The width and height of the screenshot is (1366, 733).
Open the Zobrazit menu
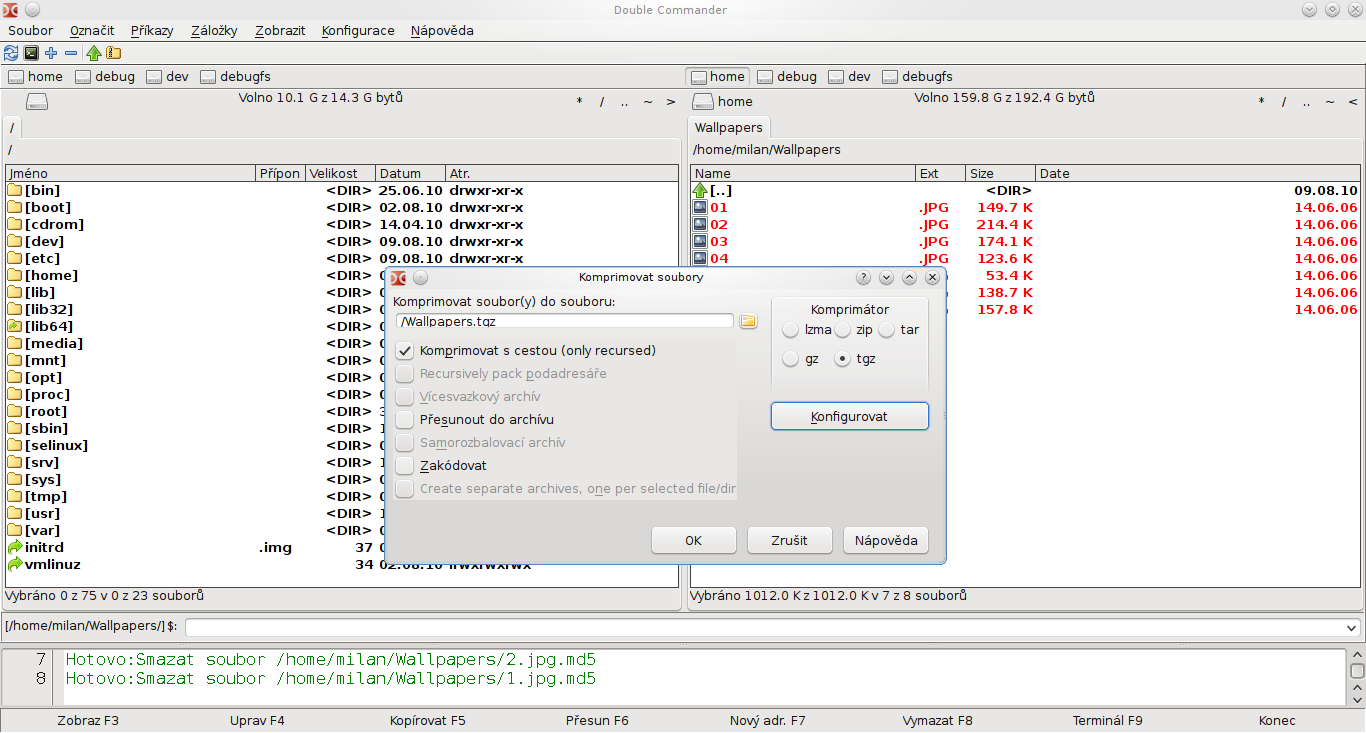pyautogui.click(x=280, y=30)
